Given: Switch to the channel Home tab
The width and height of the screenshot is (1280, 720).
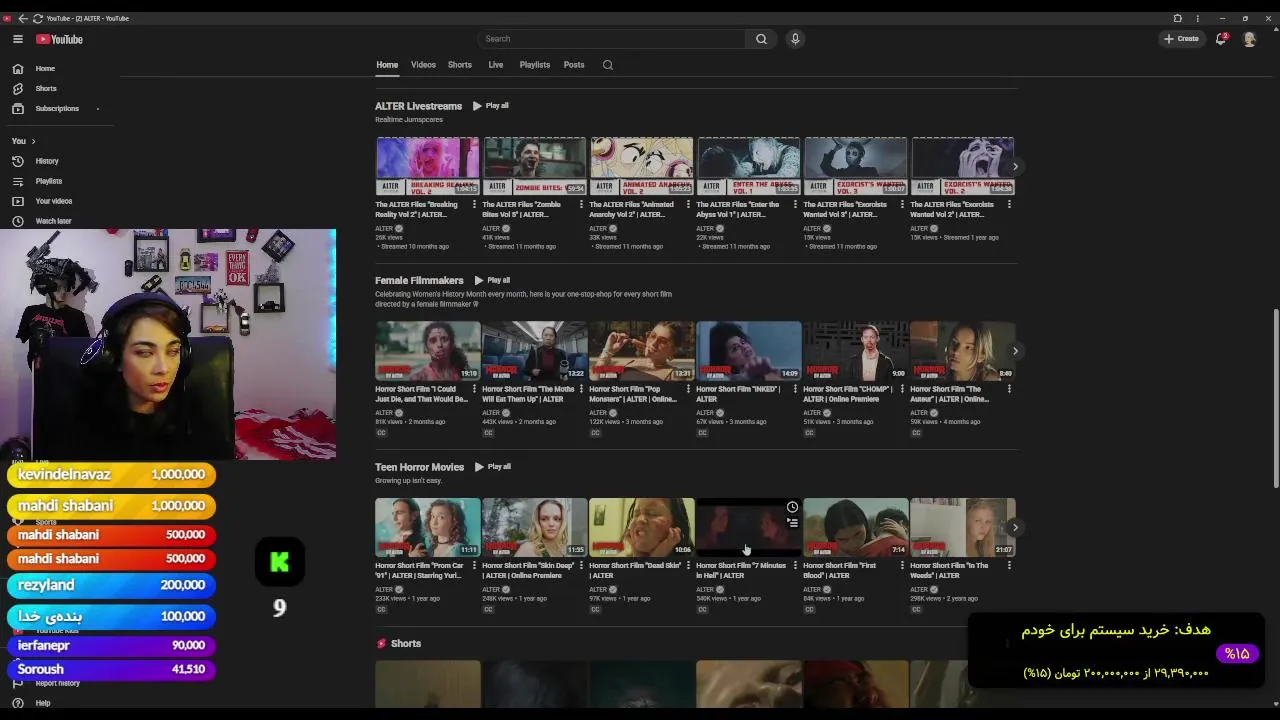Looking at the screenshot, I should click(x=387, y=65).
